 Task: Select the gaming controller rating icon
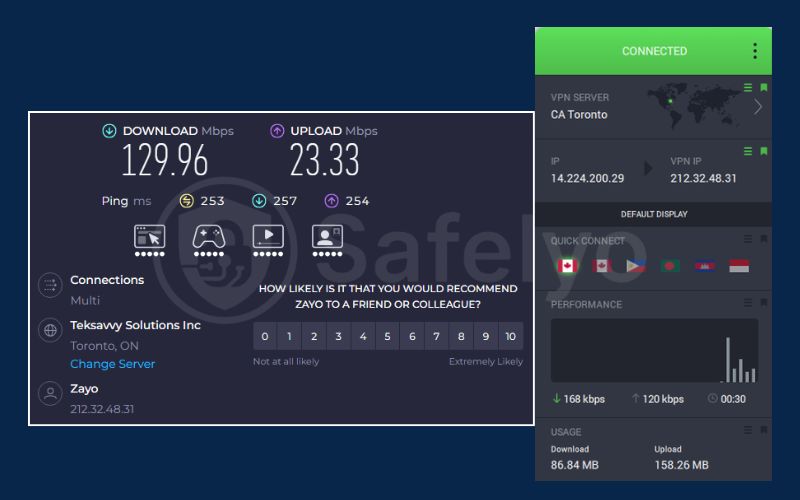click(209, 240)
